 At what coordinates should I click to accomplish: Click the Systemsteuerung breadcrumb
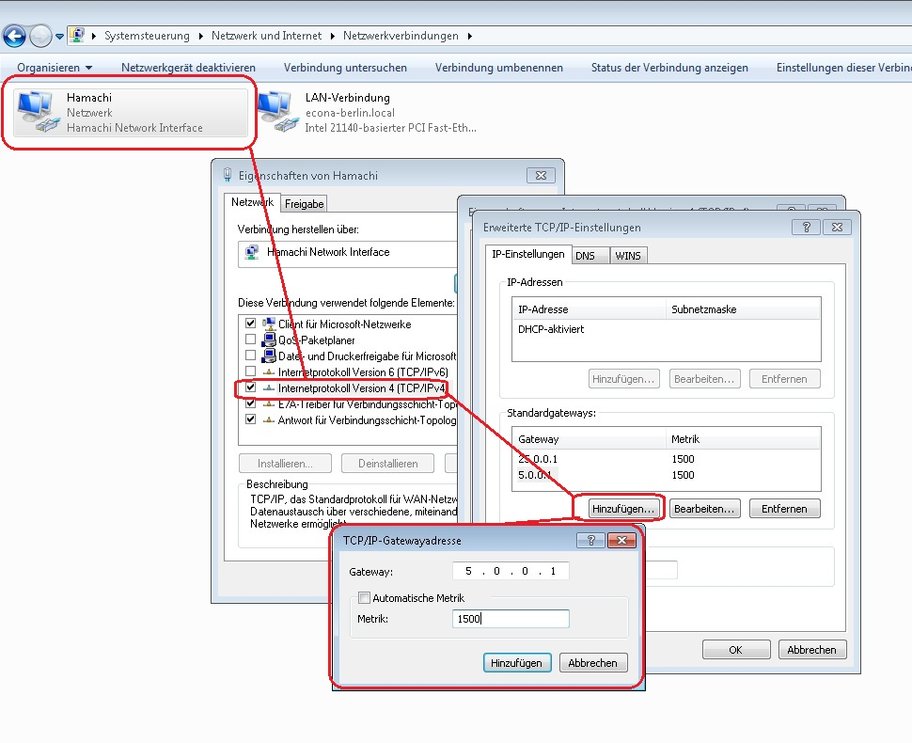click(x=147, y=36)
